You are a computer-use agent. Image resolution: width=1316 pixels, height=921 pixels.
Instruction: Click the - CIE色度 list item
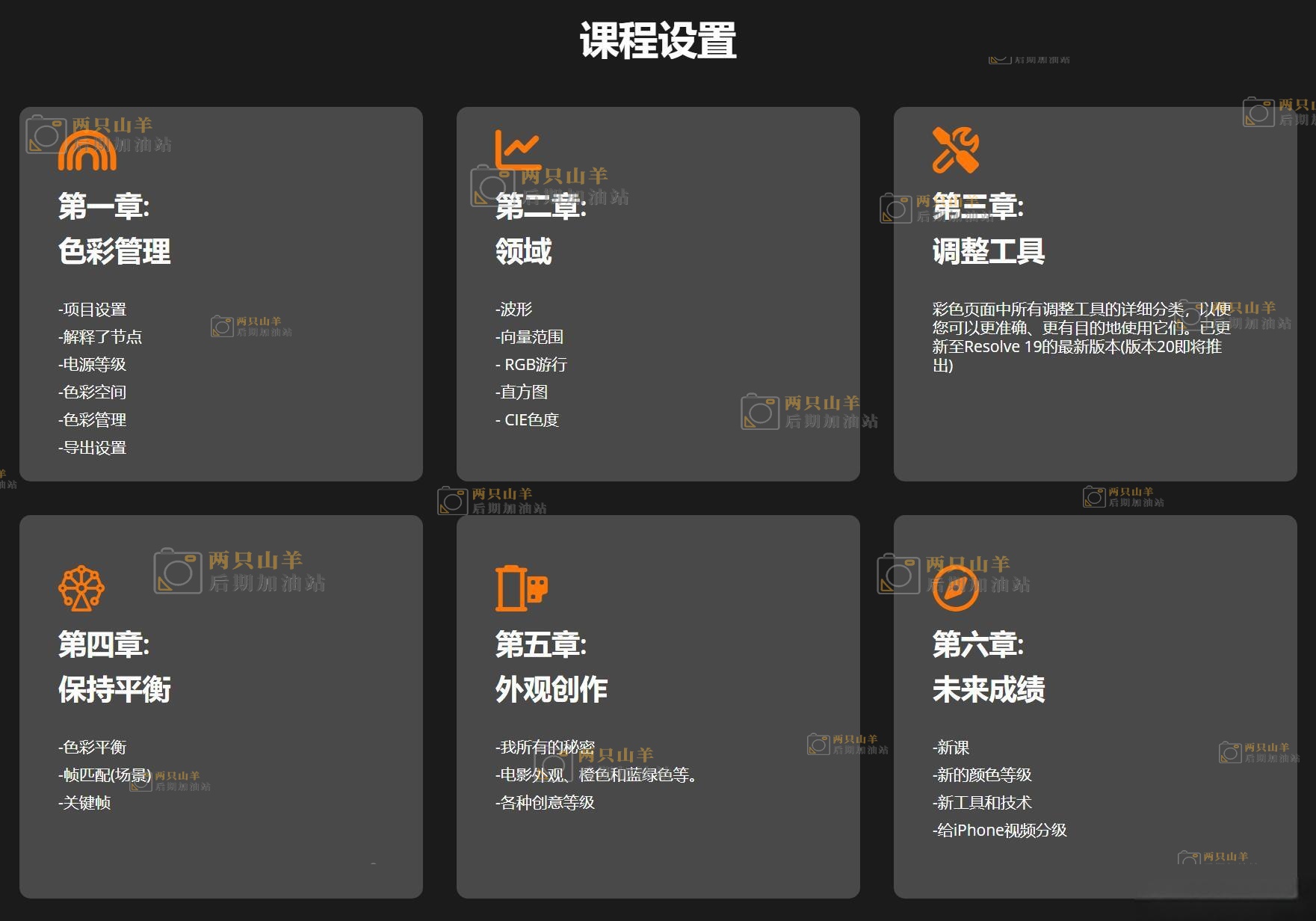527,420
